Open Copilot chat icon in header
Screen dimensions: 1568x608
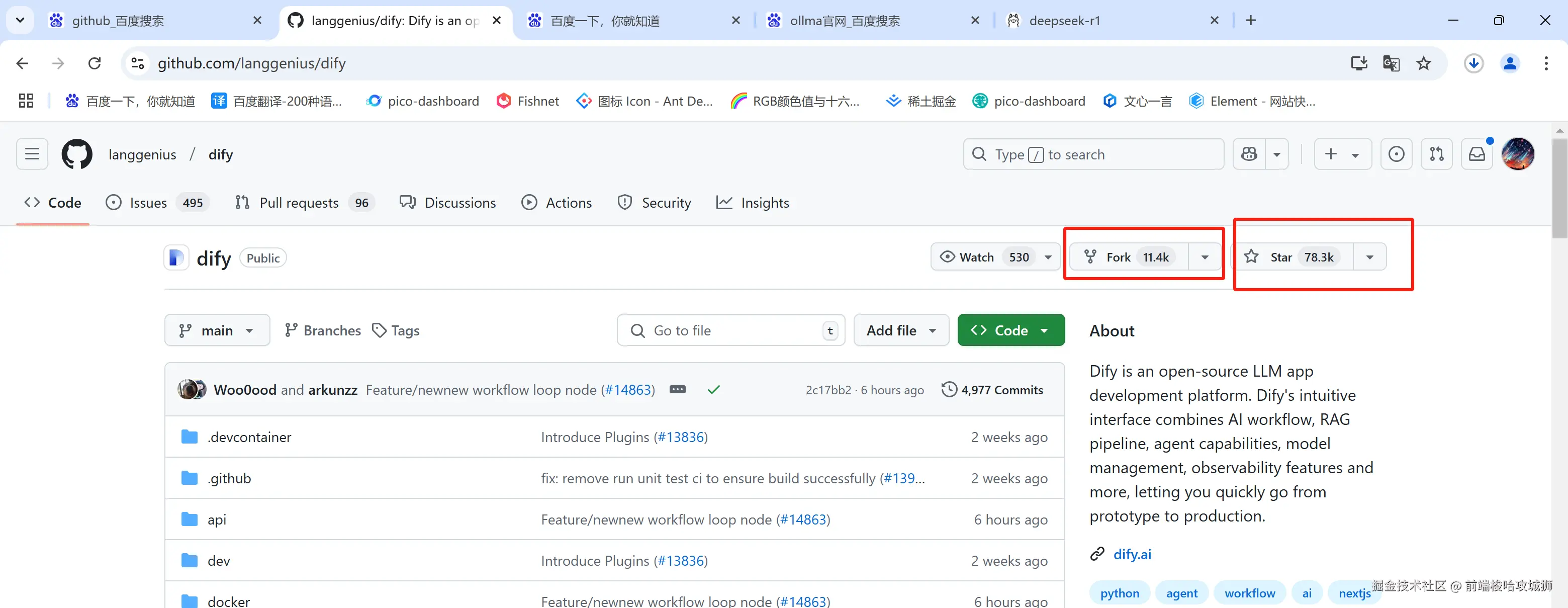click(x=1249, y=154)
